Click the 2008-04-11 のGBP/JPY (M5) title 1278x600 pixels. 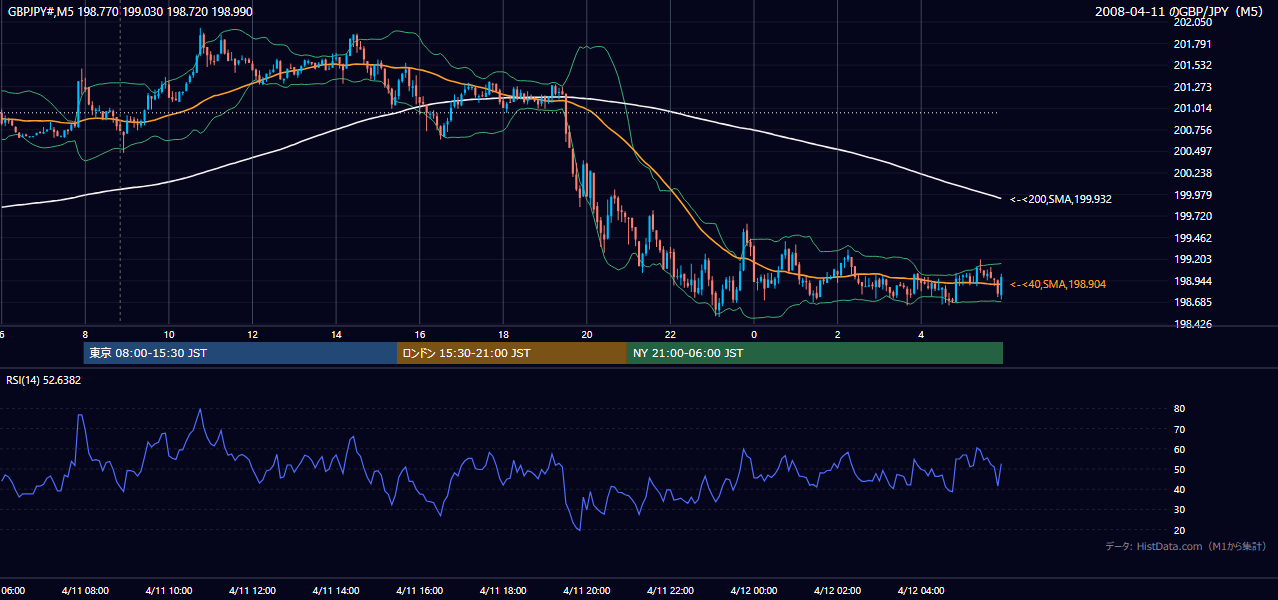pyautogui.click(x=1181, y=12)
